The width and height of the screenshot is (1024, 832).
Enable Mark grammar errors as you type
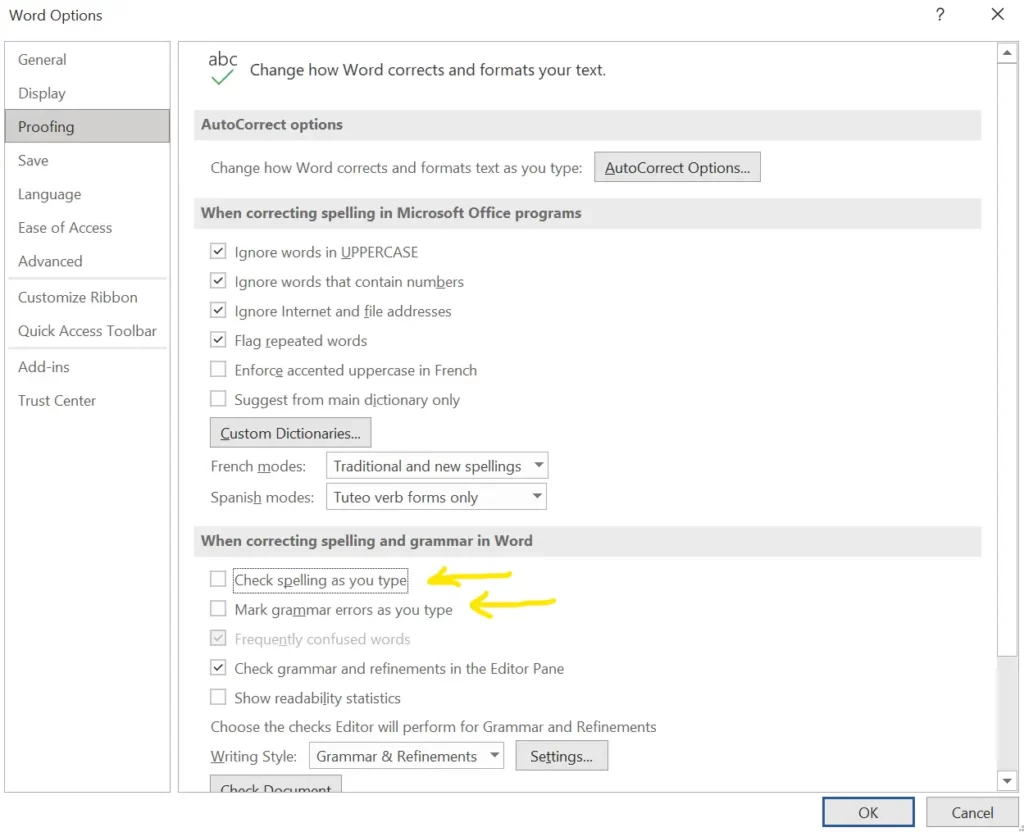(x=218, y=609)
